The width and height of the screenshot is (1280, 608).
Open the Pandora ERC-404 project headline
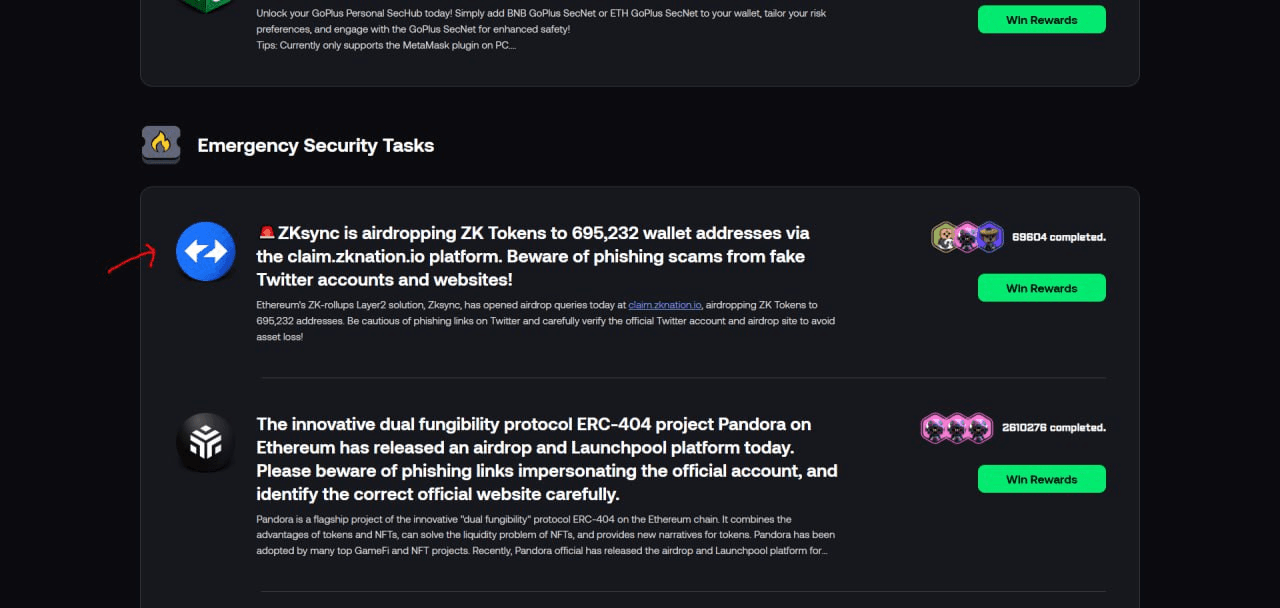pos(547,459)
